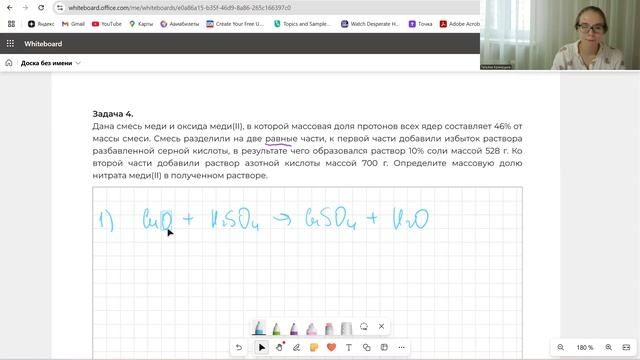Click the webcam video thumbnail
Image resolution: width=640 pixels, height=360 pixels.
[560, 35]
